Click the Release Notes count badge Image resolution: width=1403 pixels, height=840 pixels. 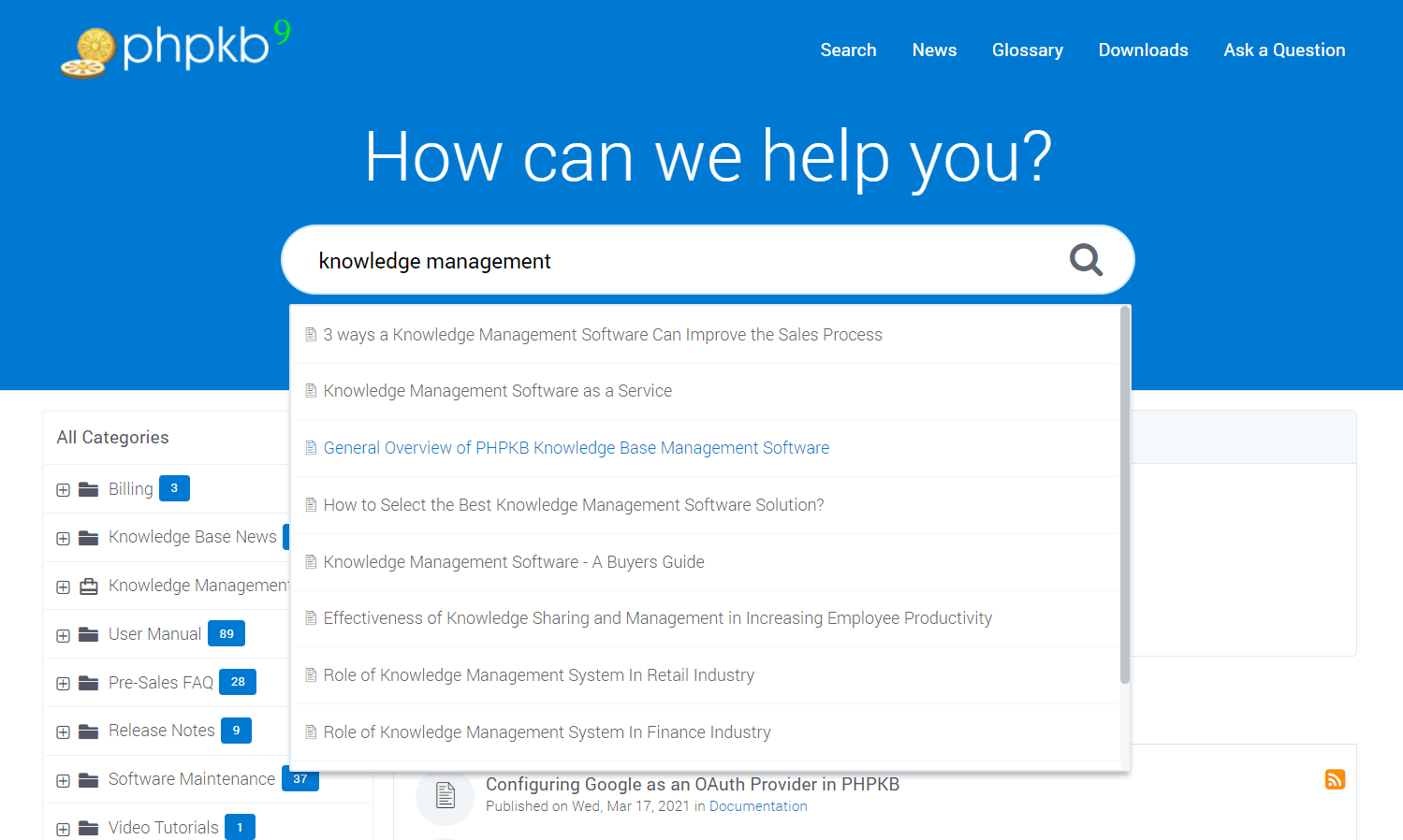(236, 731)
